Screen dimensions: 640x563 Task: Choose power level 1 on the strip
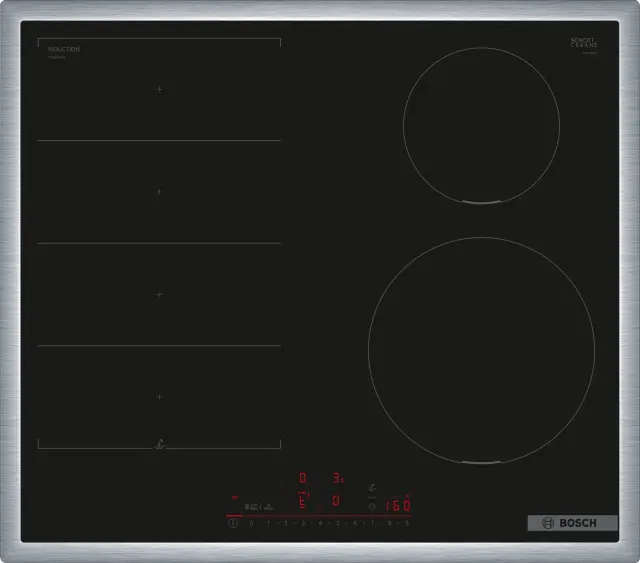coord(269,523)
